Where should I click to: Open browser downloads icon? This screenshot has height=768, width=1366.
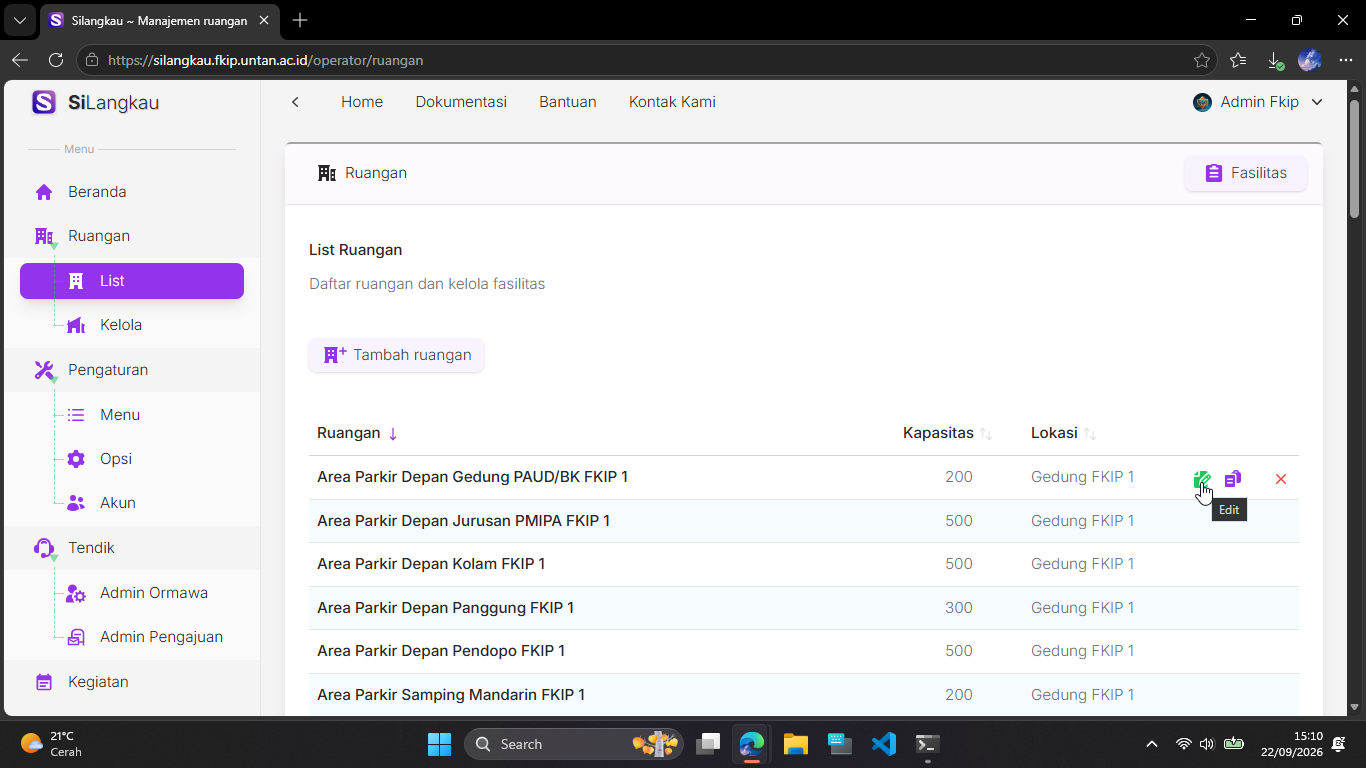[1275, 60]
